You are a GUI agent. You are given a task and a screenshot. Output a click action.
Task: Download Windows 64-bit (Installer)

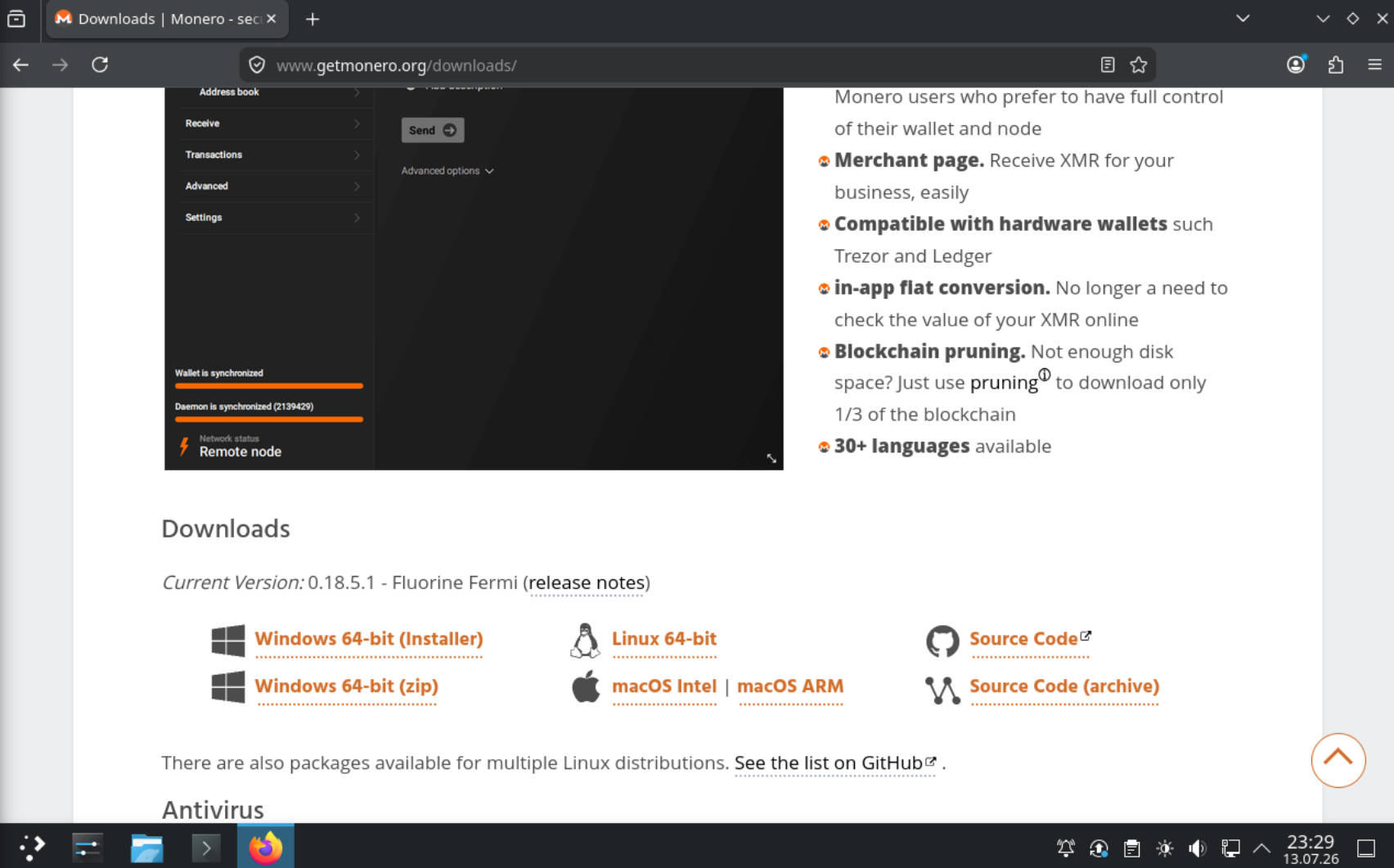point(369,639)
